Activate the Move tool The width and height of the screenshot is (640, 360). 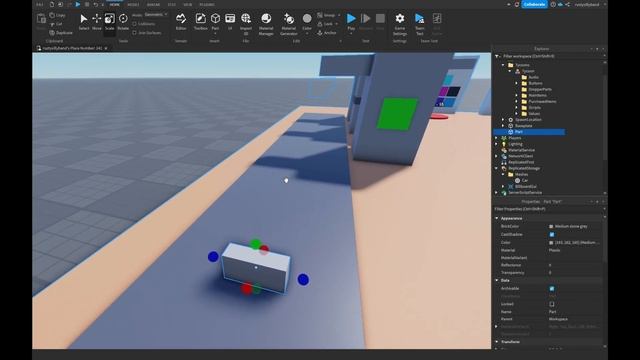point(97,22)
